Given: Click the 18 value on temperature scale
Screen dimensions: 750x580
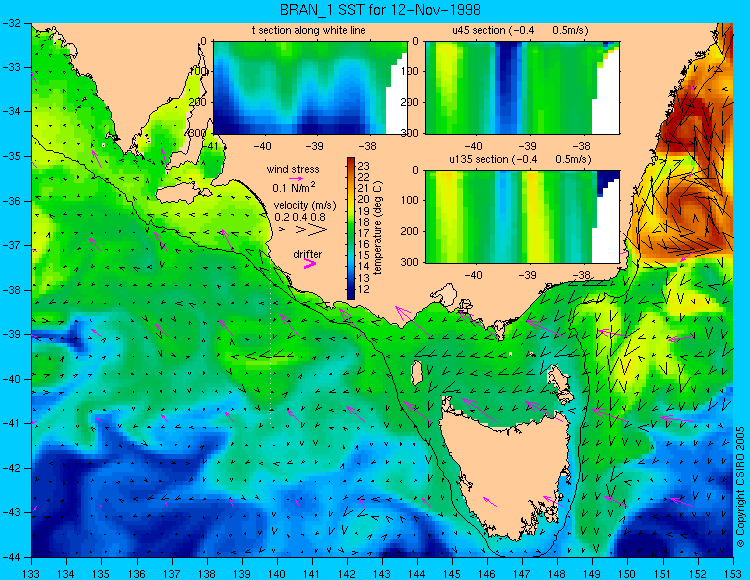Looking at the screenshot, I should (x=364, y=222).
